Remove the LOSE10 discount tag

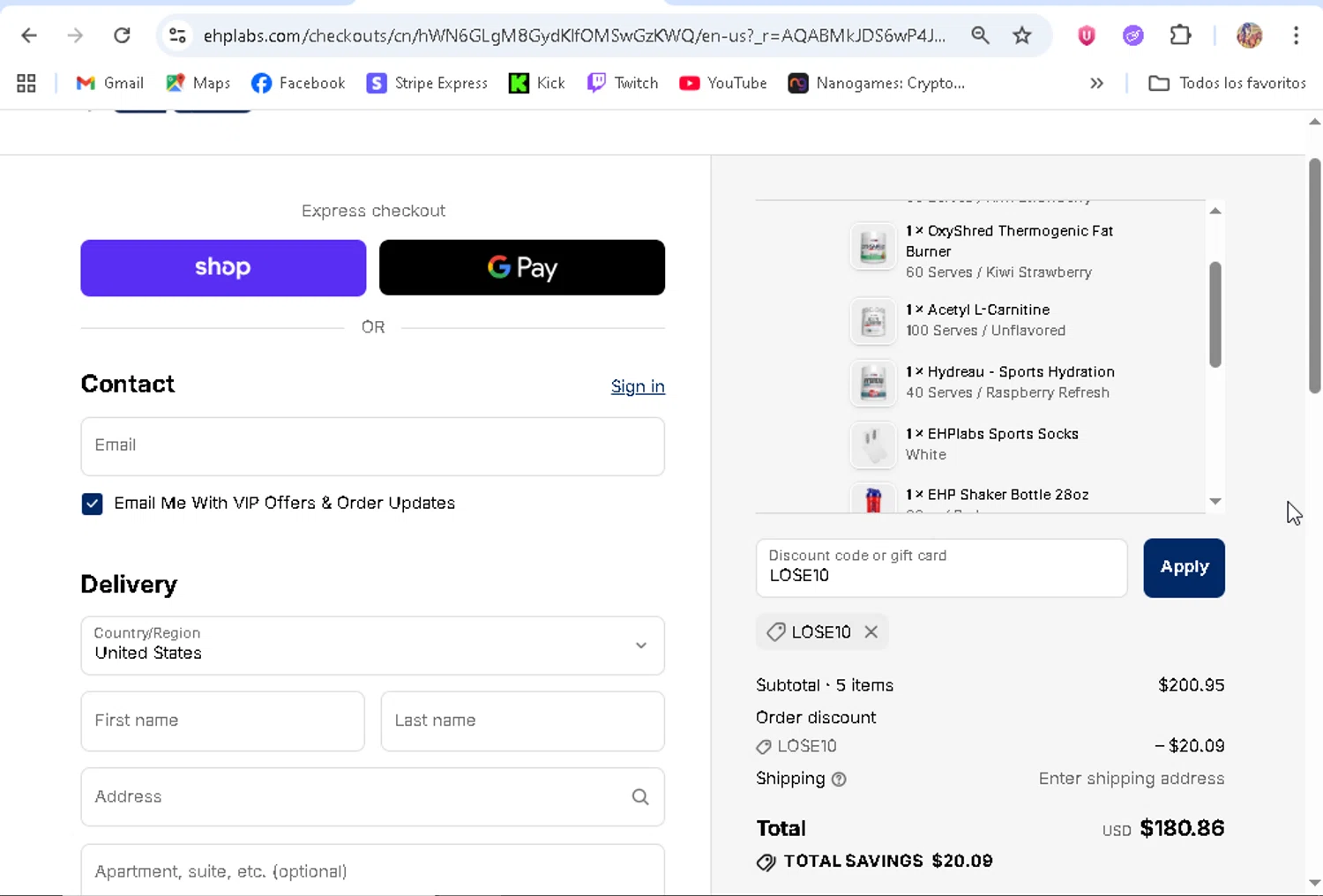tap(871, 632)
